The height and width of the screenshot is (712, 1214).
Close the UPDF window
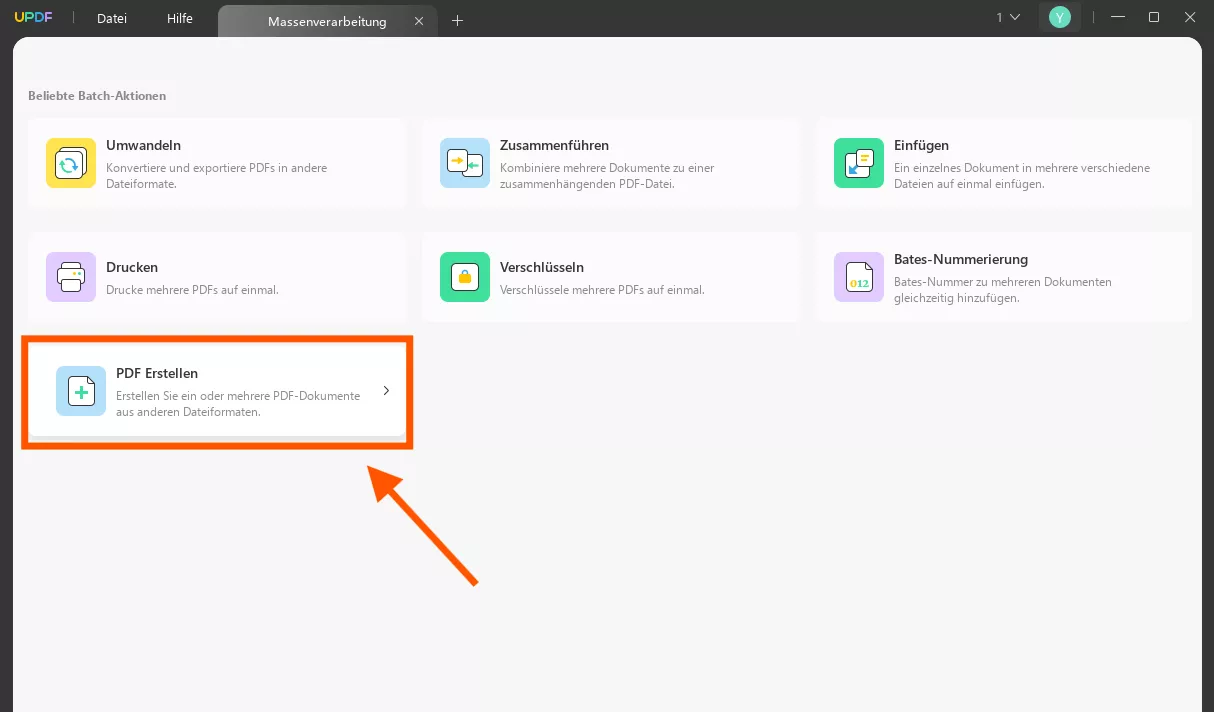coord(1189,17)
